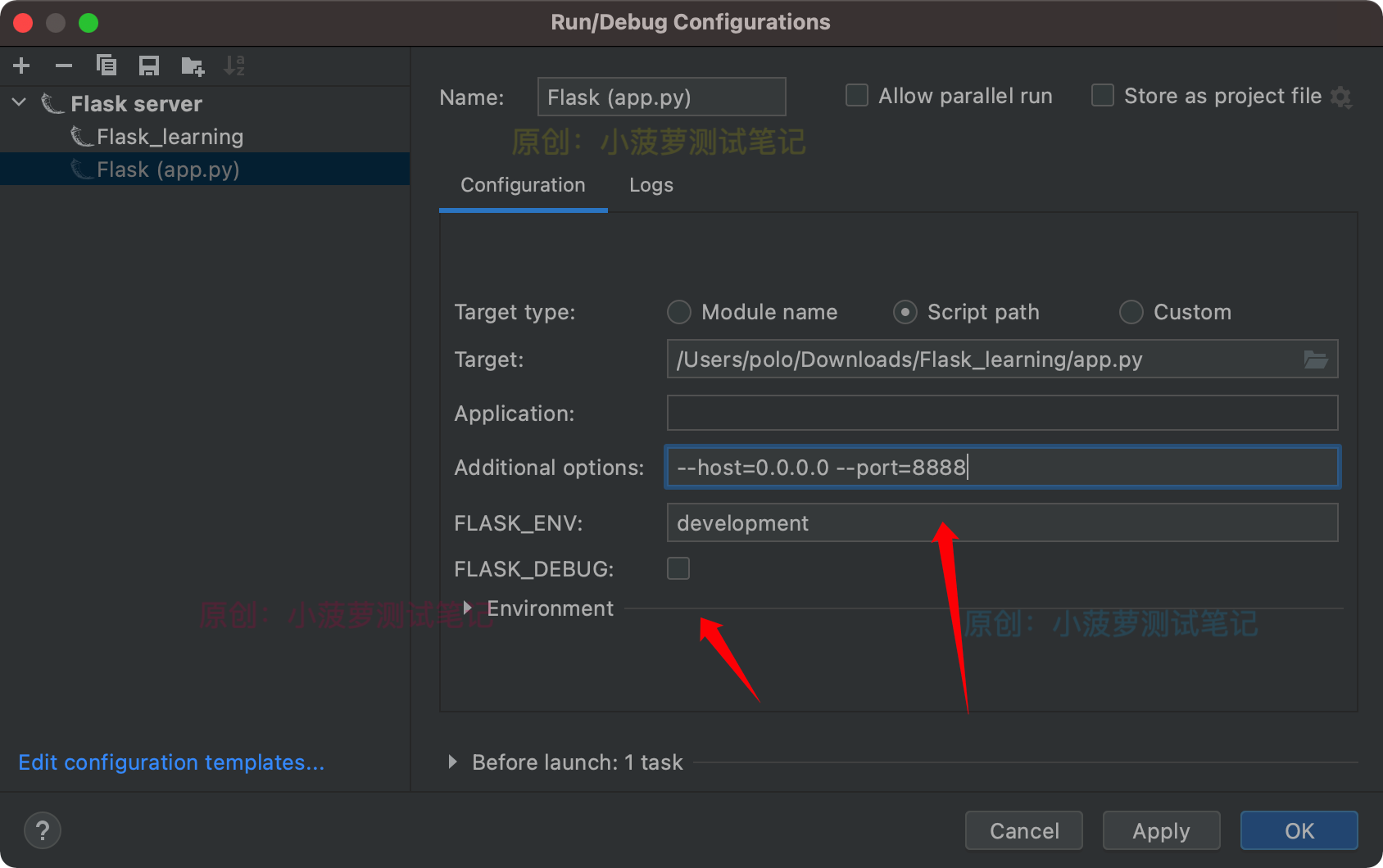Remove the selected run configuration
1383x868 pixels.
tap(63, 66)
